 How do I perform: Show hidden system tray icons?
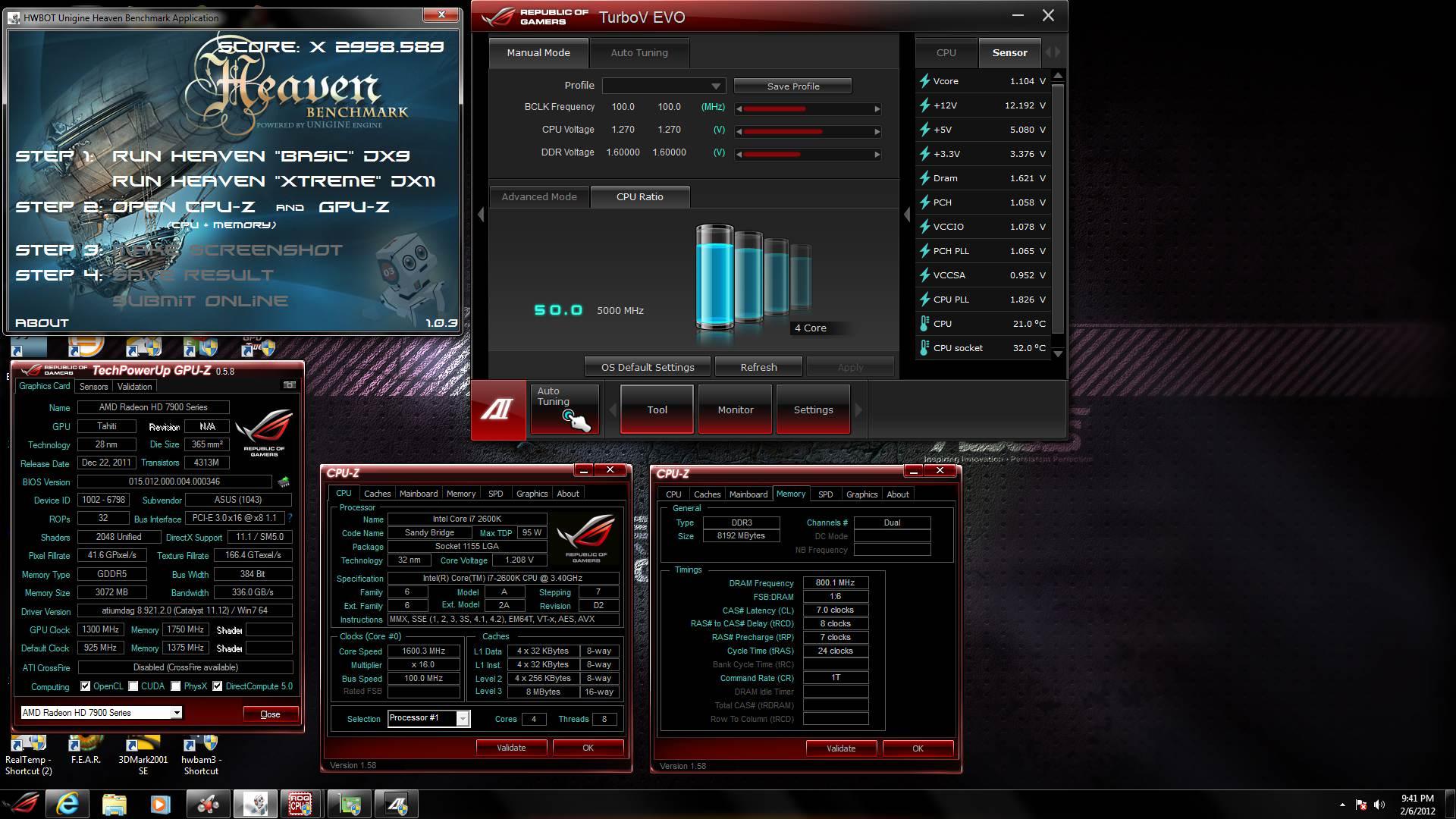(1342, 805)
